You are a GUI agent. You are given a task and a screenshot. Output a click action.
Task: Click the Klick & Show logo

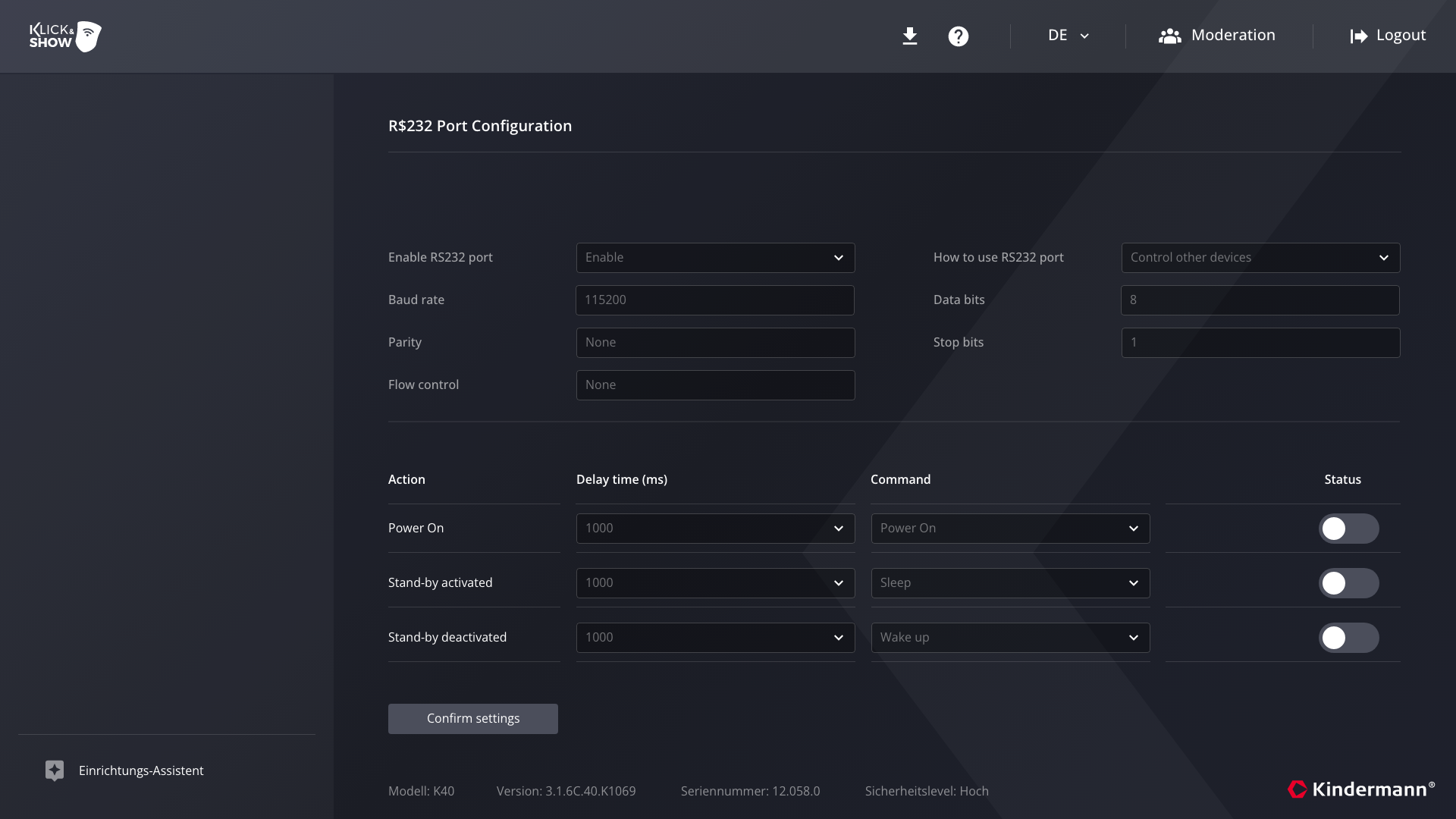(65, 36)
